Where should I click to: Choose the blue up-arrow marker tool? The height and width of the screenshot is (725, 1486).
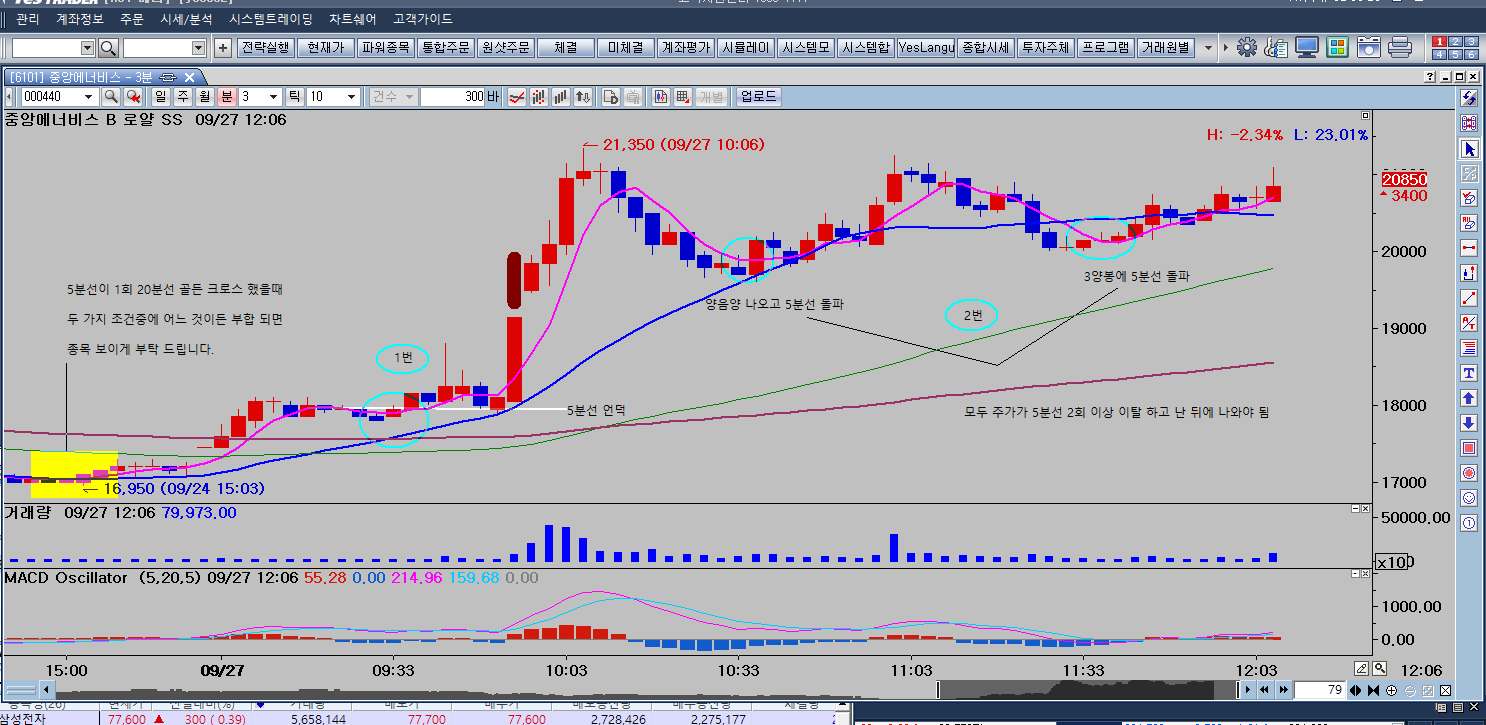[1469, 398]
